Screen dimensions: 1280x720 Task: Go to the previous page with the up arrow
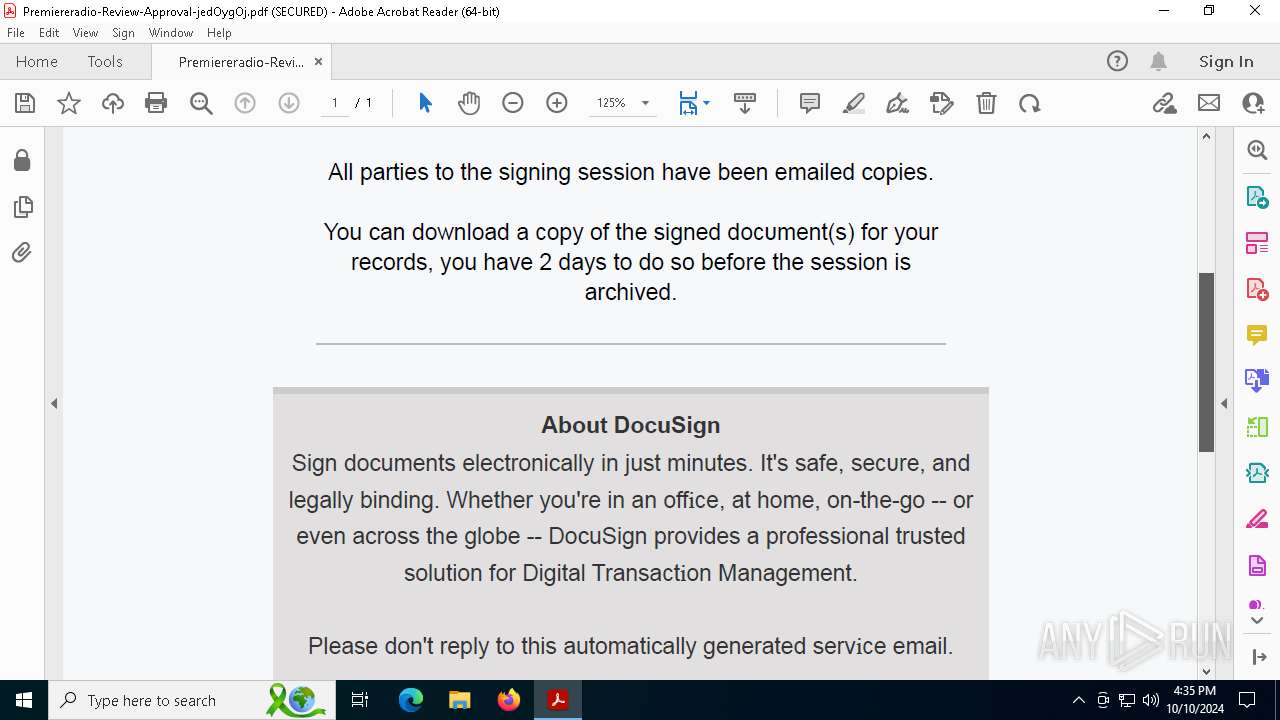pos(245,103)
